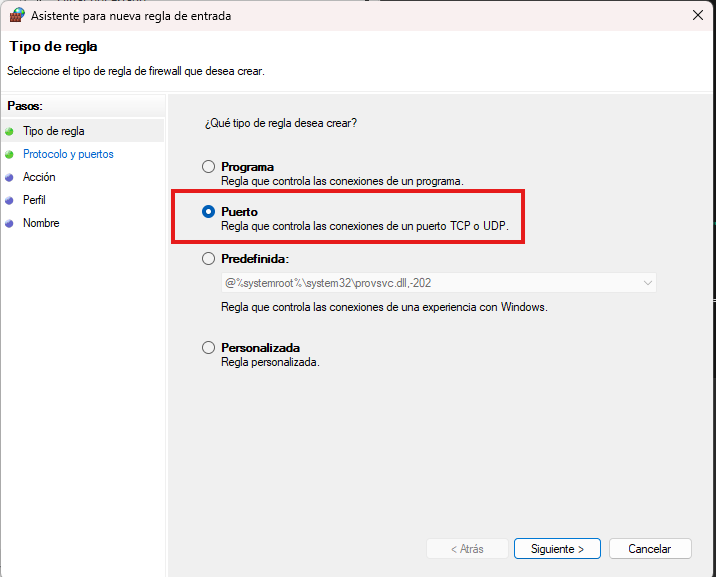Select the Predefinida radio button

(208, 258)
